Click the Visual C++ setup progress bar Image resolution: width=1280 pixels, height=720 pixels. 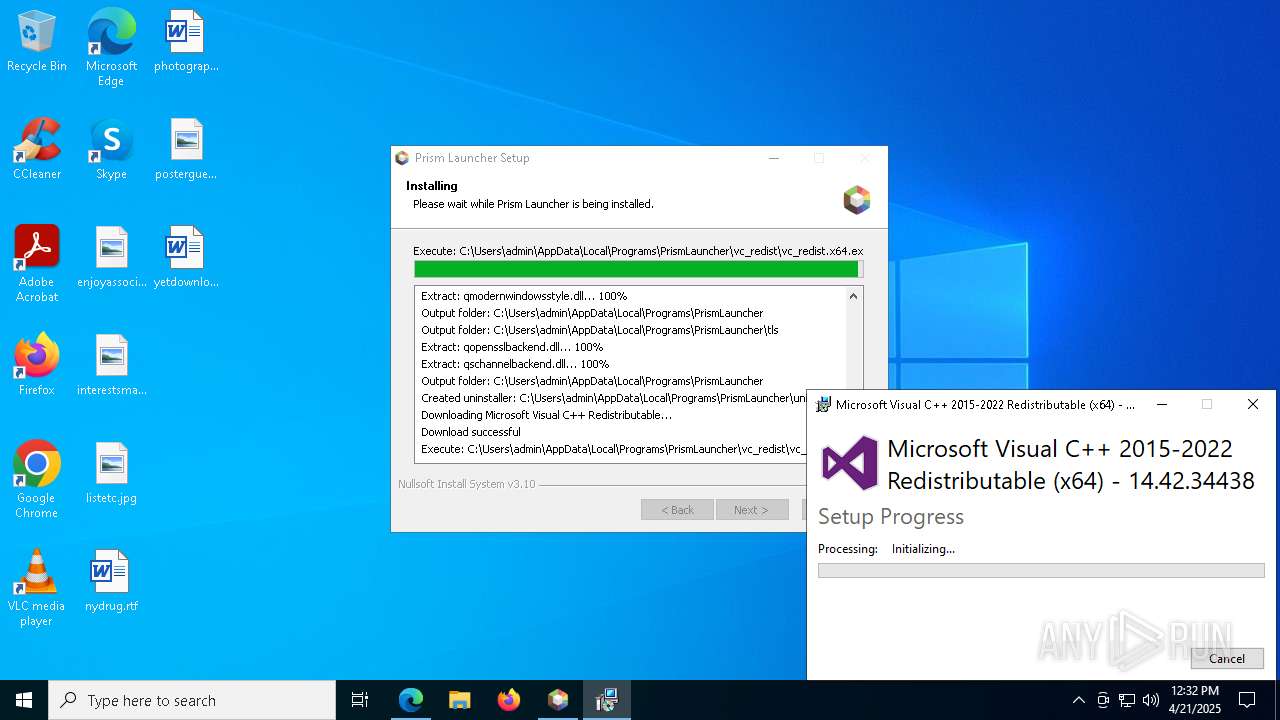[1041, 570]
